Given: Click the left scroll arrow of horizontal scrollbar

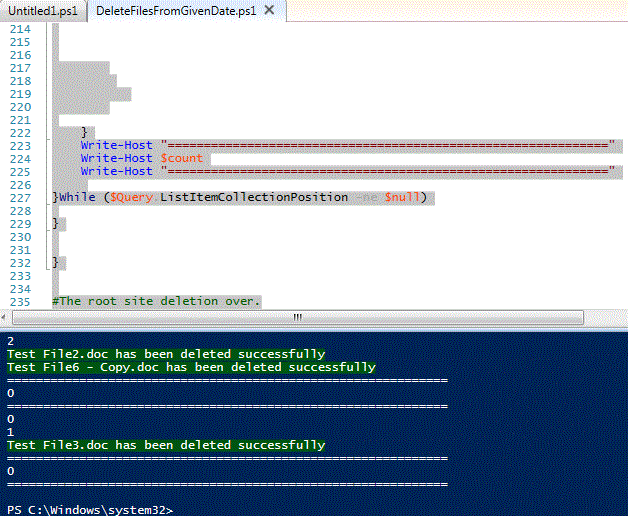Looking at the screenshot, I should tap(4, 318).
